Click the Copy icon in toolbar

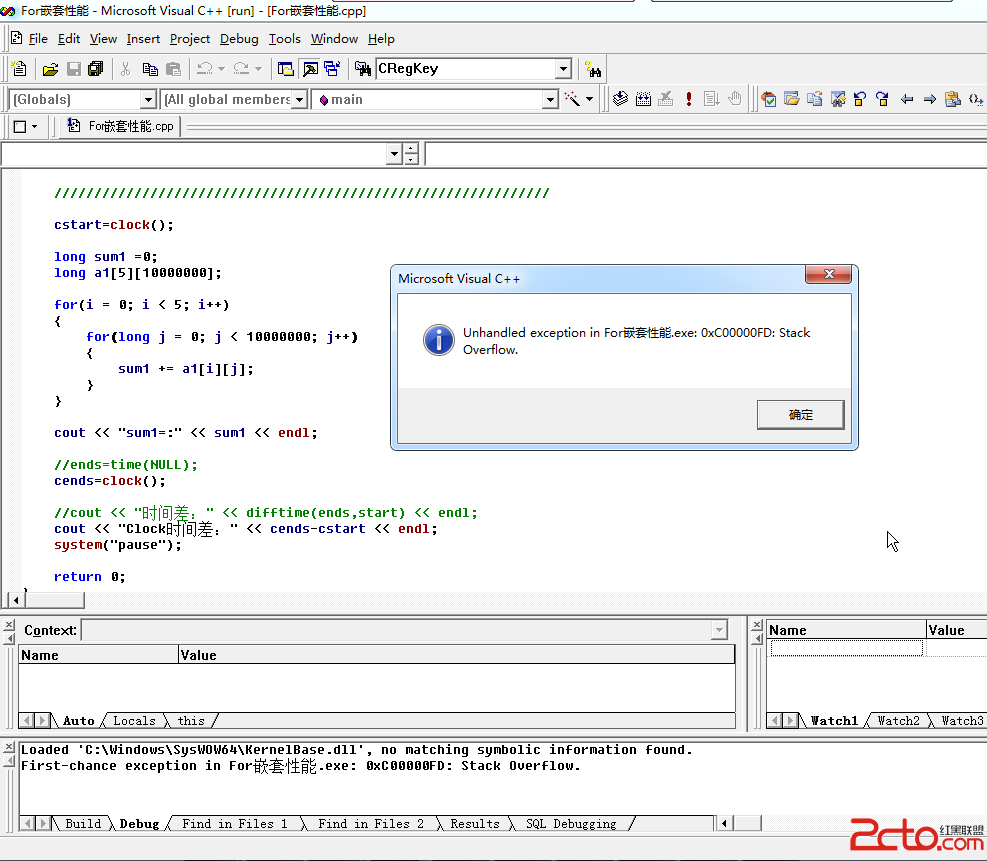[x=150, y=69]
